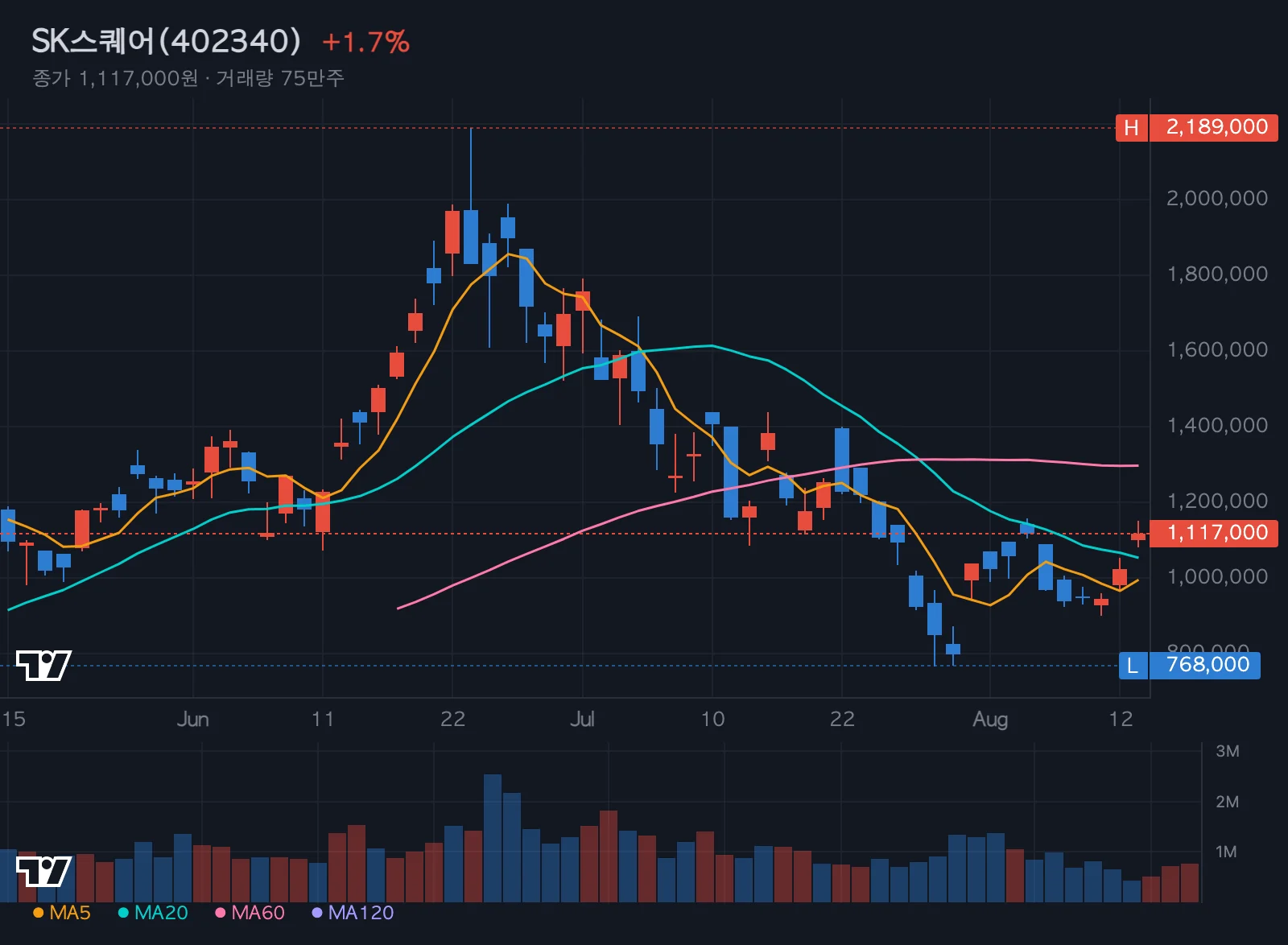Click the candle peaking at the 2,189,000 high
Image resolution: width=1288 pixels, height=945 pixels.
pyautogui.click(x=471, y=237)
